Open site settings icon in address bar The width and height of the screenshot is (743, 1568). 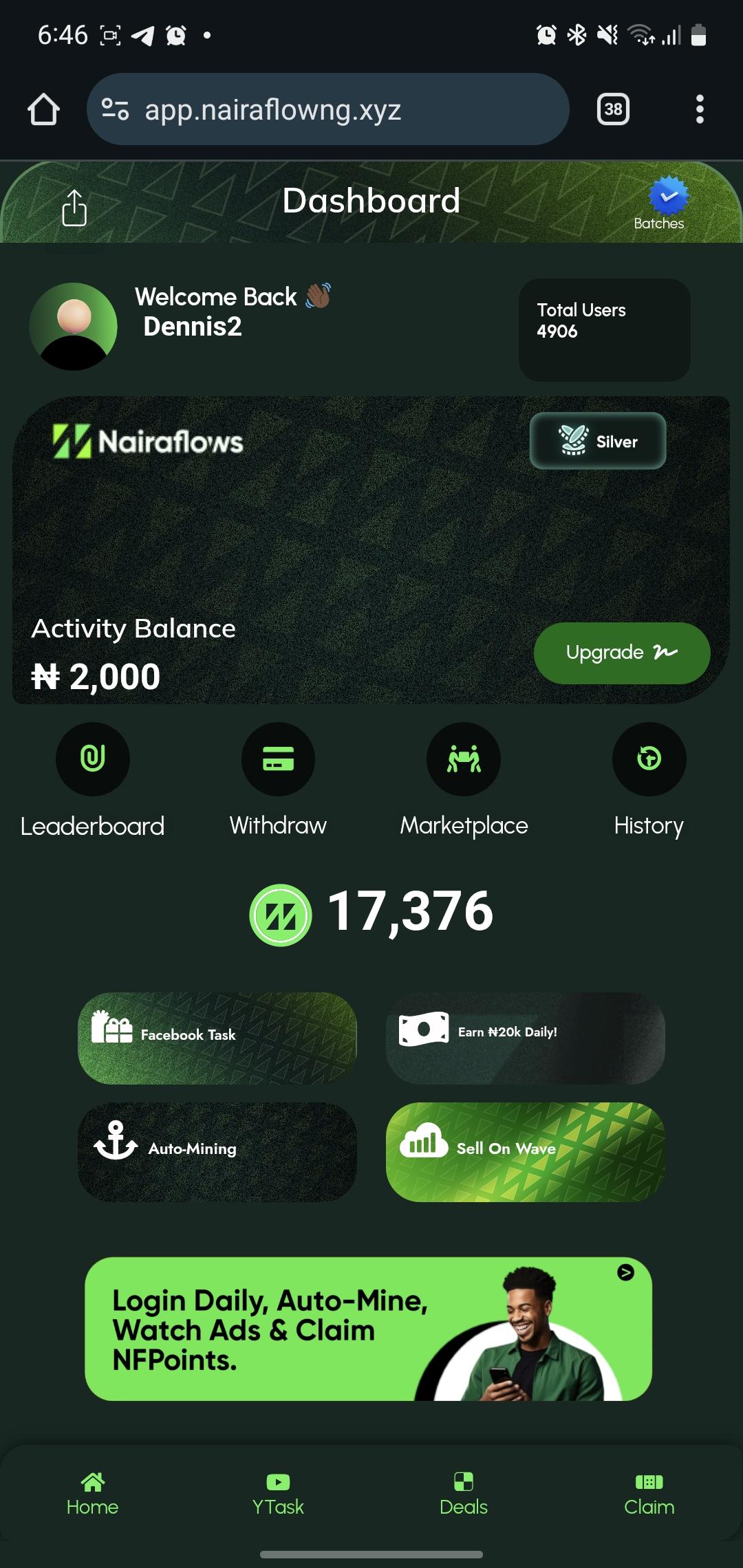(115, 109)
